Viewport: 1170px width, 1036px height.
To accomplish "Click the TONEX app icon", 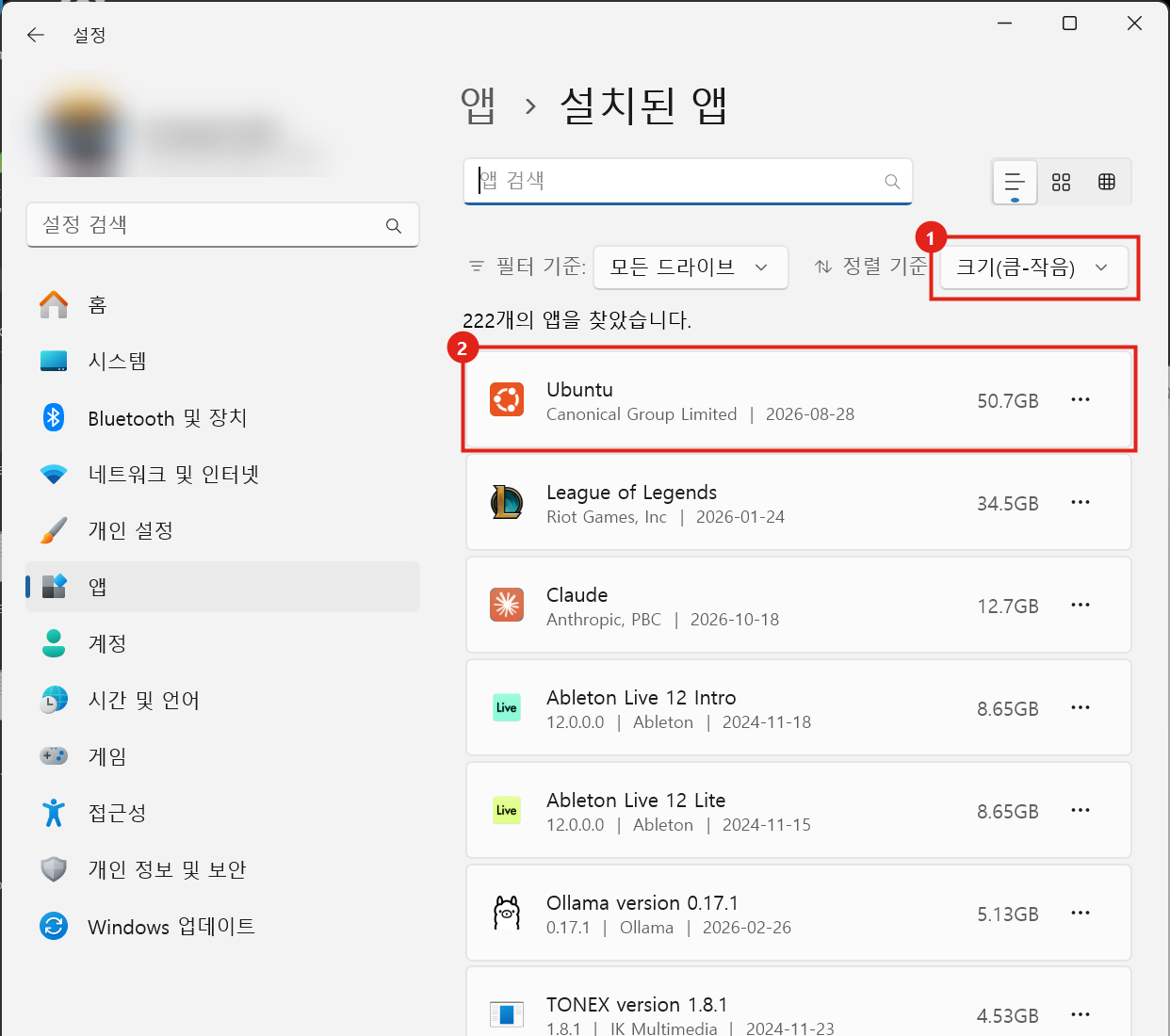I will 507,1014.
